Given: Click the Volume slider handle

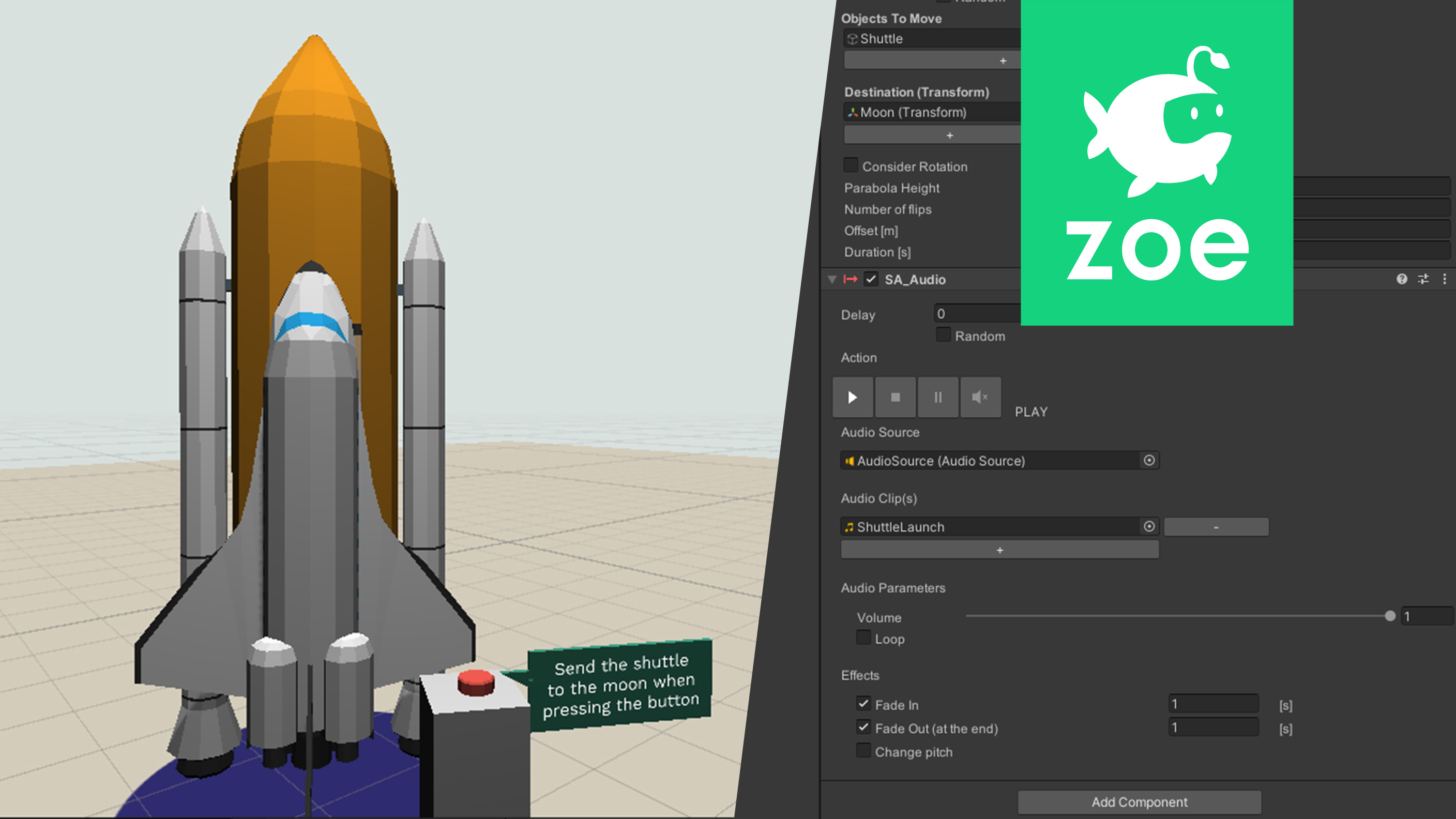Looking at the screenshot, I should pos(1390,616).
